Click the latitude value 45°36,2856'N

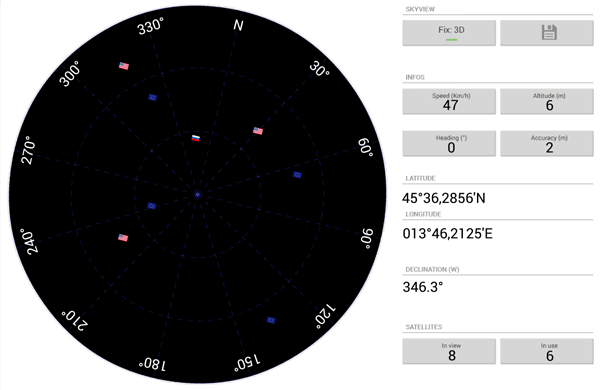click(x=444, y=198)
